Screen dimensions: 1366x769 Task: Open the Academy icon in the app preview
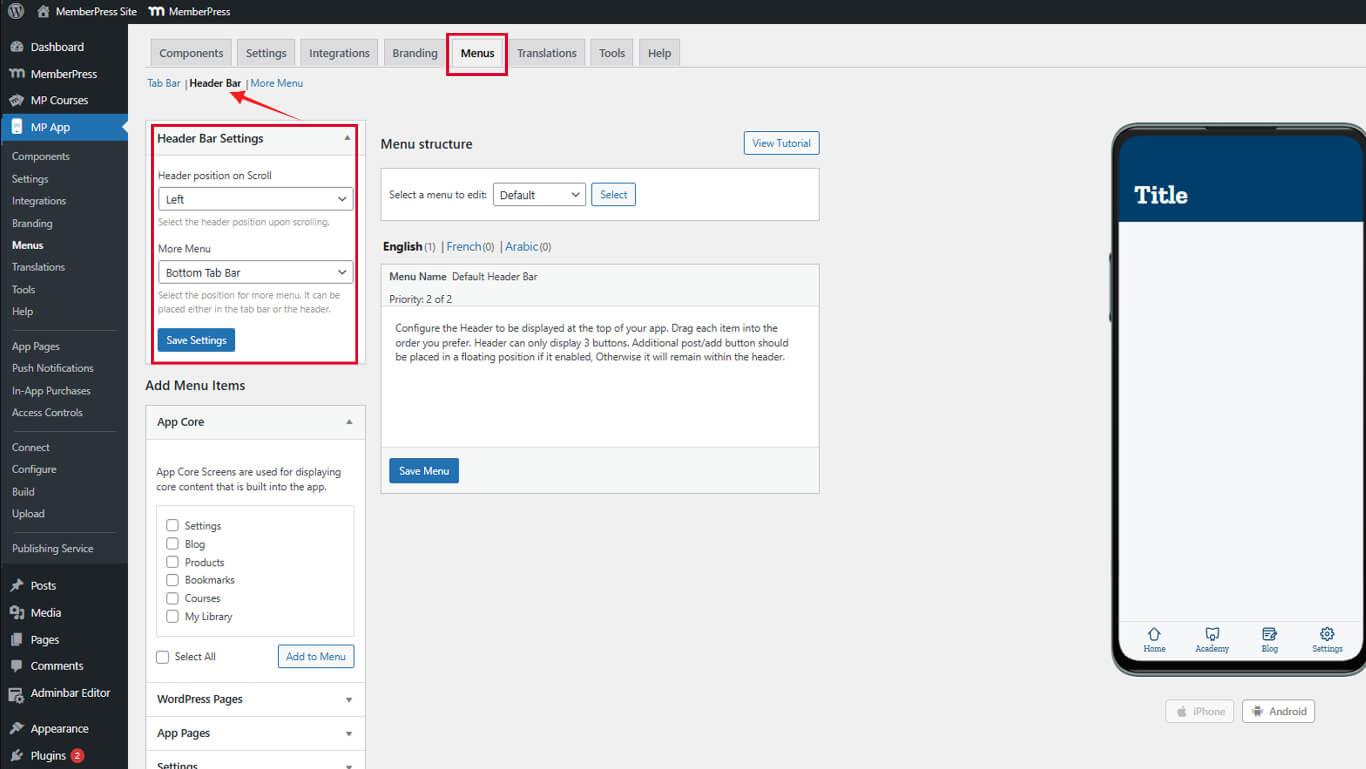(1211, 635)
